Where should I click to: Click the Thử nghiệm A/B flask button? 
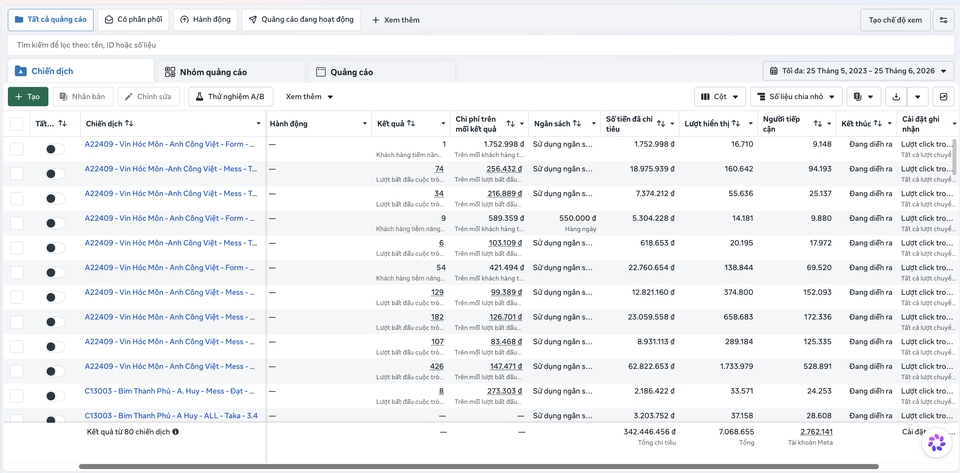pyautogui.click(x=231, y=97)
